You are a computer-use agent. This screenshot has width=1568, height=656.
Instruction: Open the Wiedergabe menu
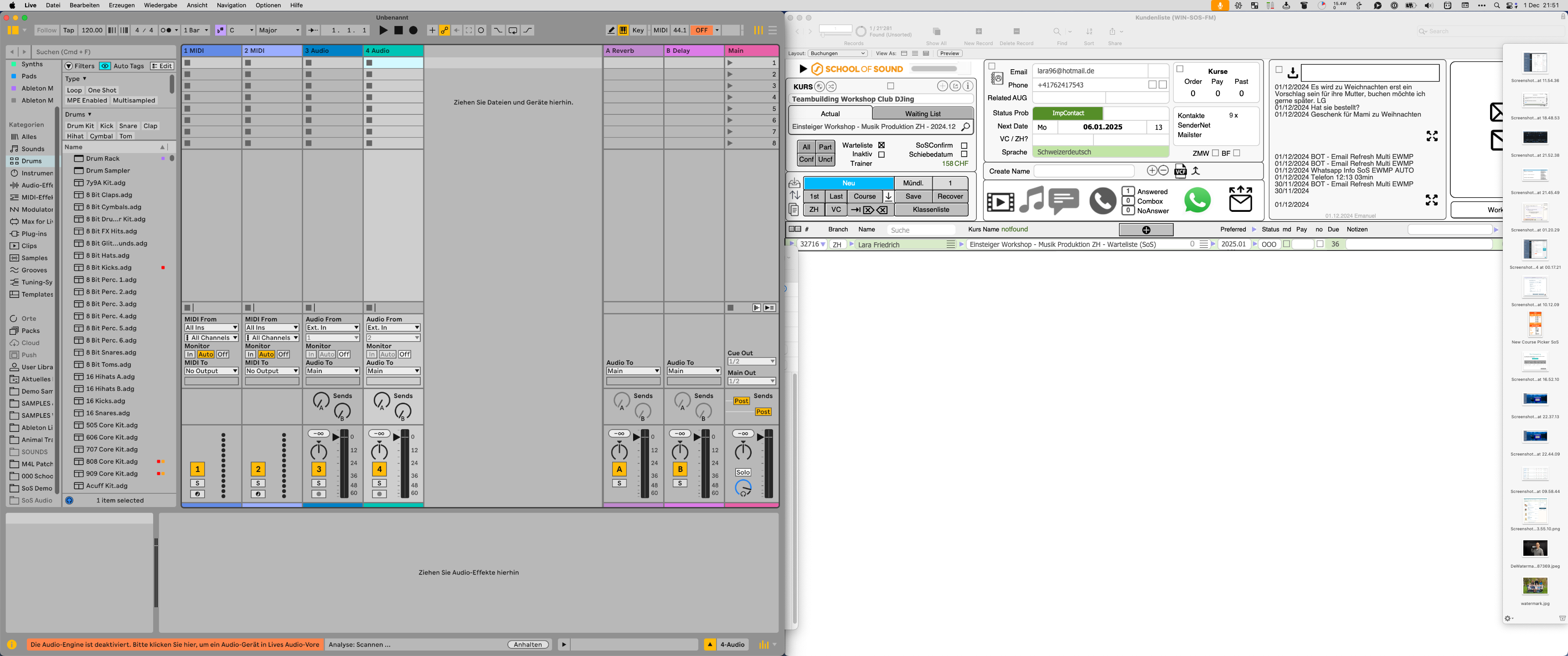pos(161,5)
